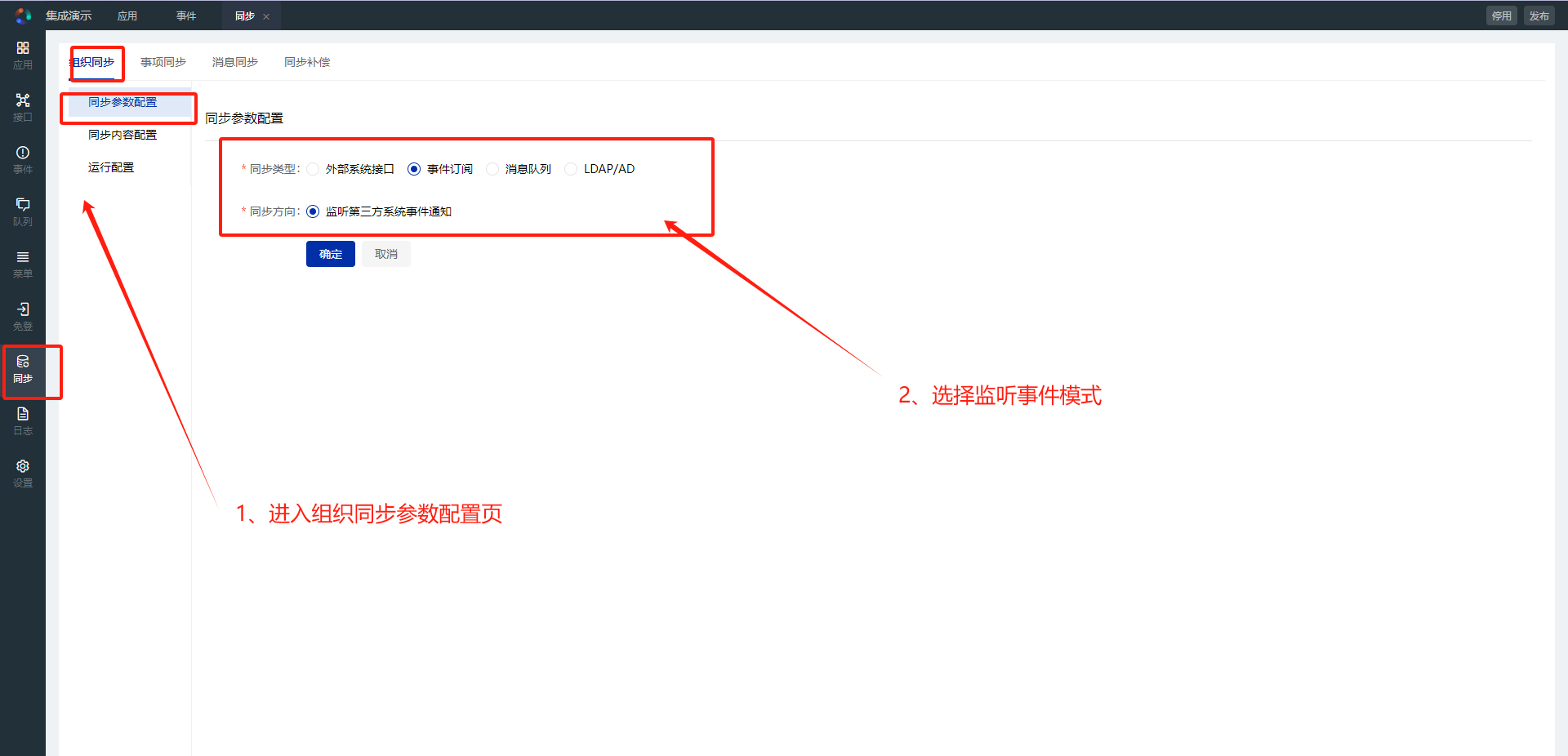Click the 停用 button
The width and height of the screenshot is (1568, 756).
coord(1502,16)
